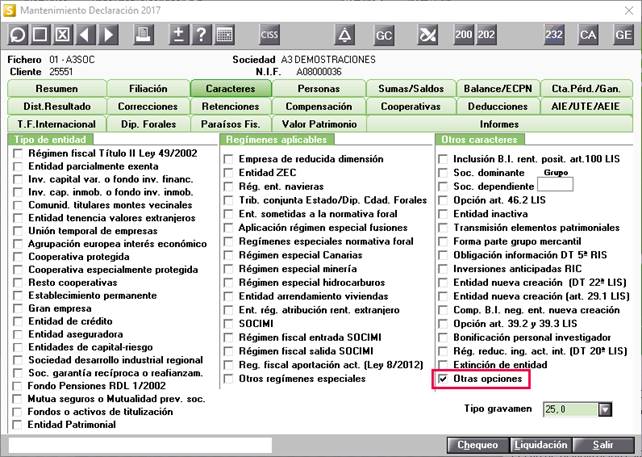Switch to Cta.Pérd./Gan. tab

pos(586,88)
